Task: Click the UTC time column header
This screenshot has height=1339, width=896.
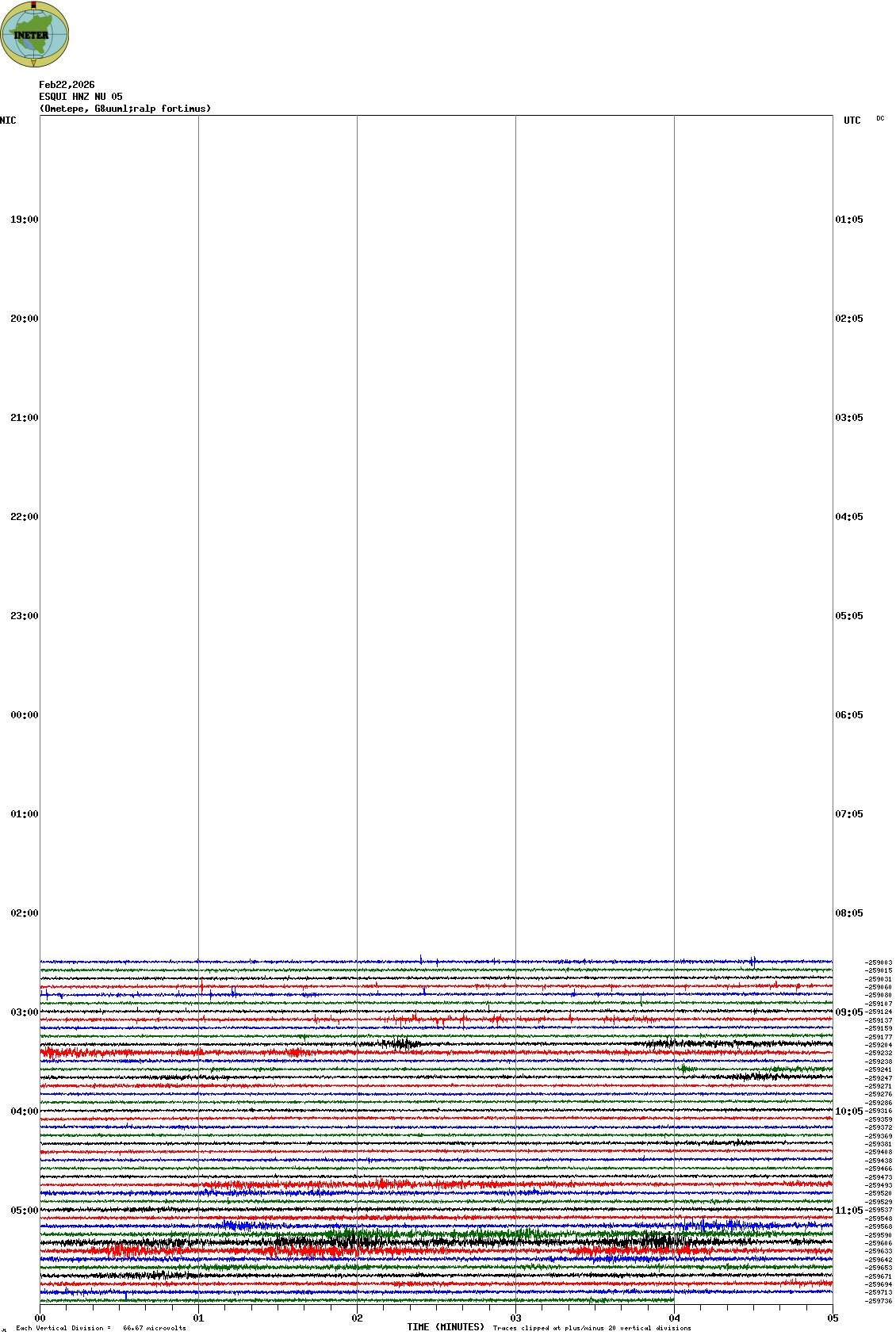Action: [x=852, y=121]
